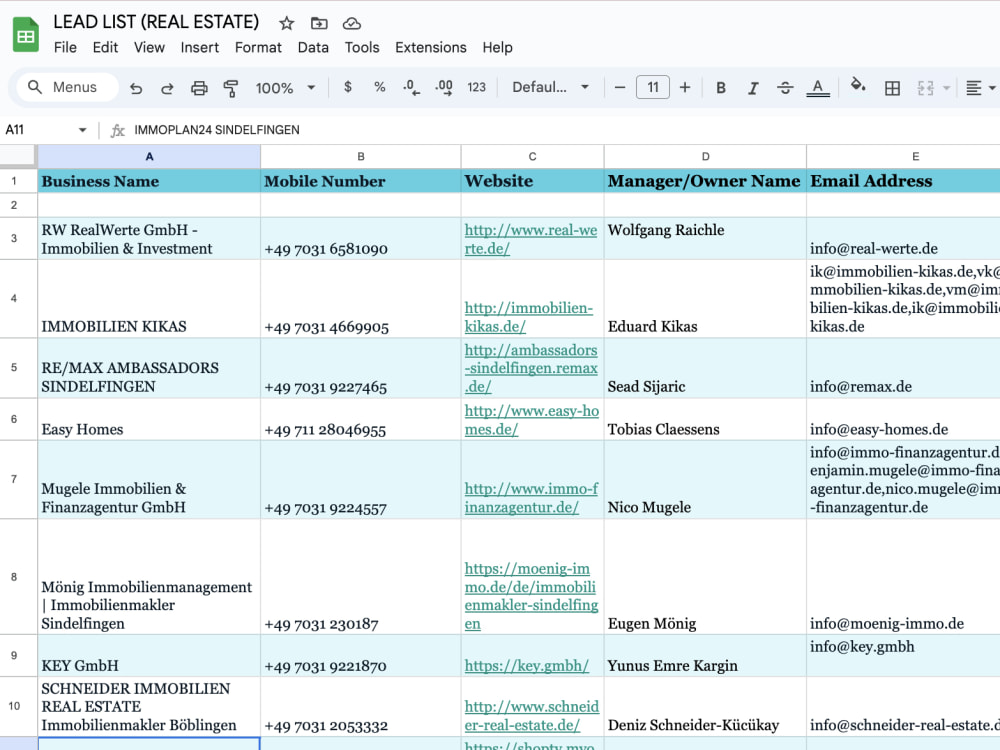Screen dimensions: 1000x750
Task: Toggle italic formatting
Action: 753,87
